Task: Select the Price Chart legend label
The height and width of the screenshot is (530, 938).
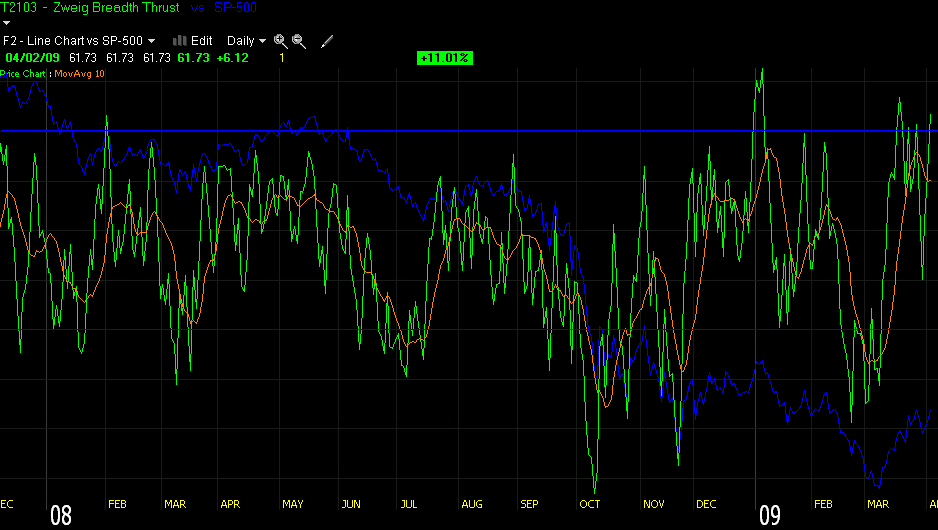Action: (23, 74)
